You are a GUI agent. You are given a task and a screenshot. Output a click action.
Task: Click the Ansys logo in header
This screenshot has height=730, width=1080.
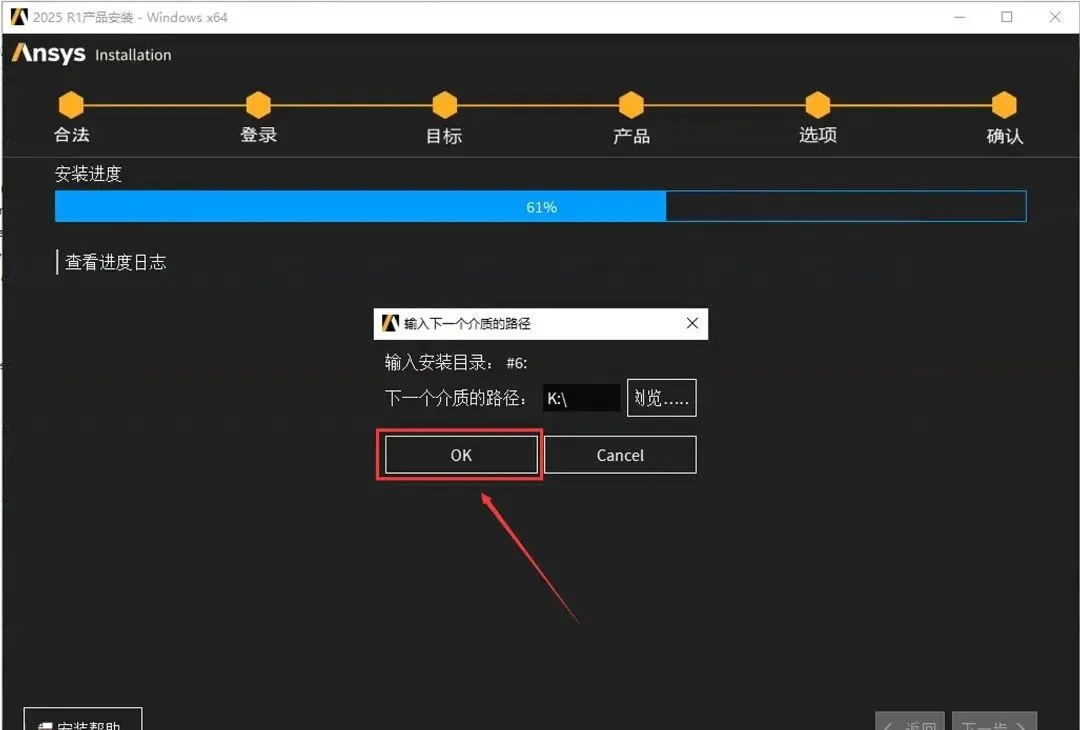(x=48, y=53)
